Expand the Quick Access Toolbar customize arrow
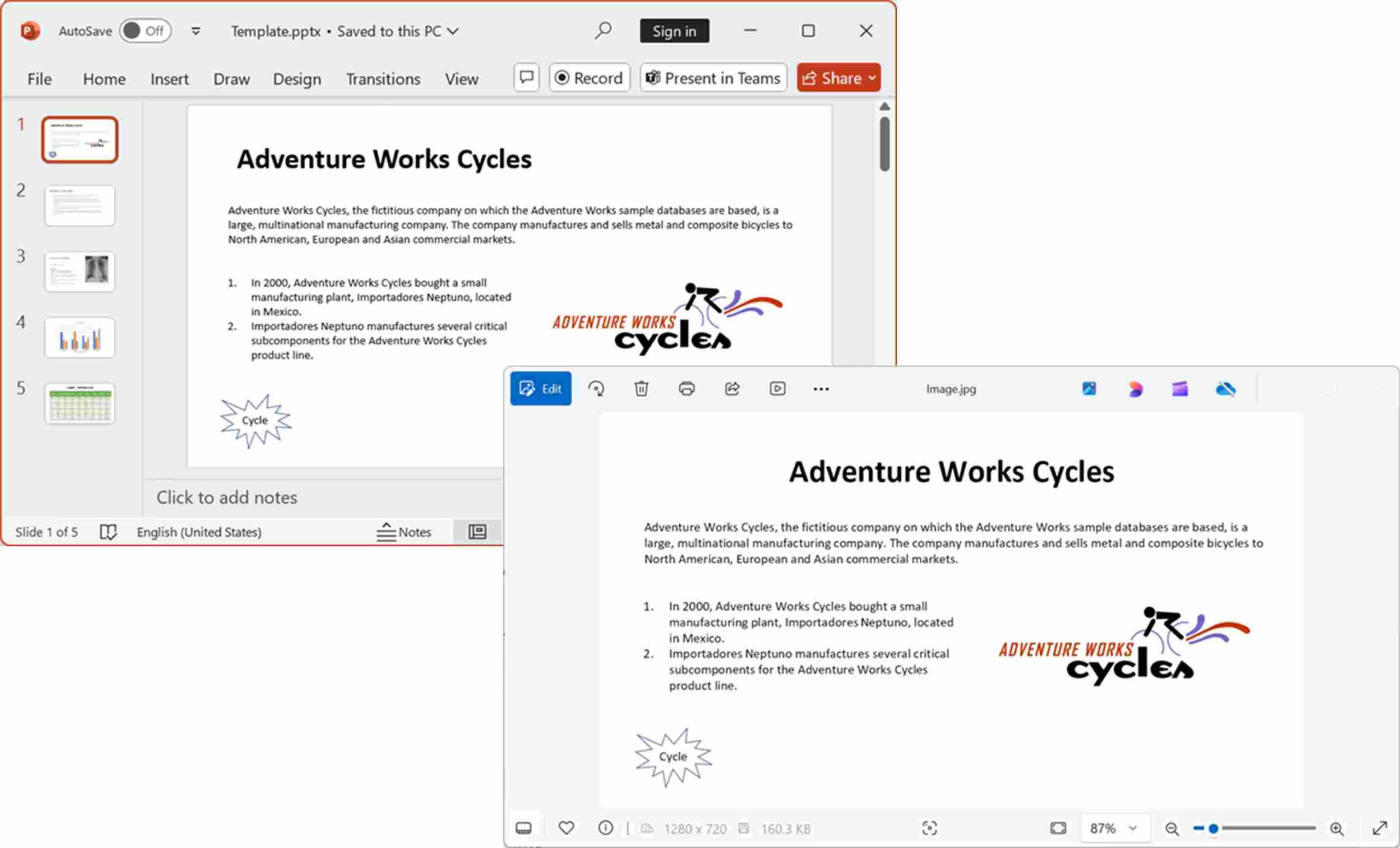 tap(195, 31)
